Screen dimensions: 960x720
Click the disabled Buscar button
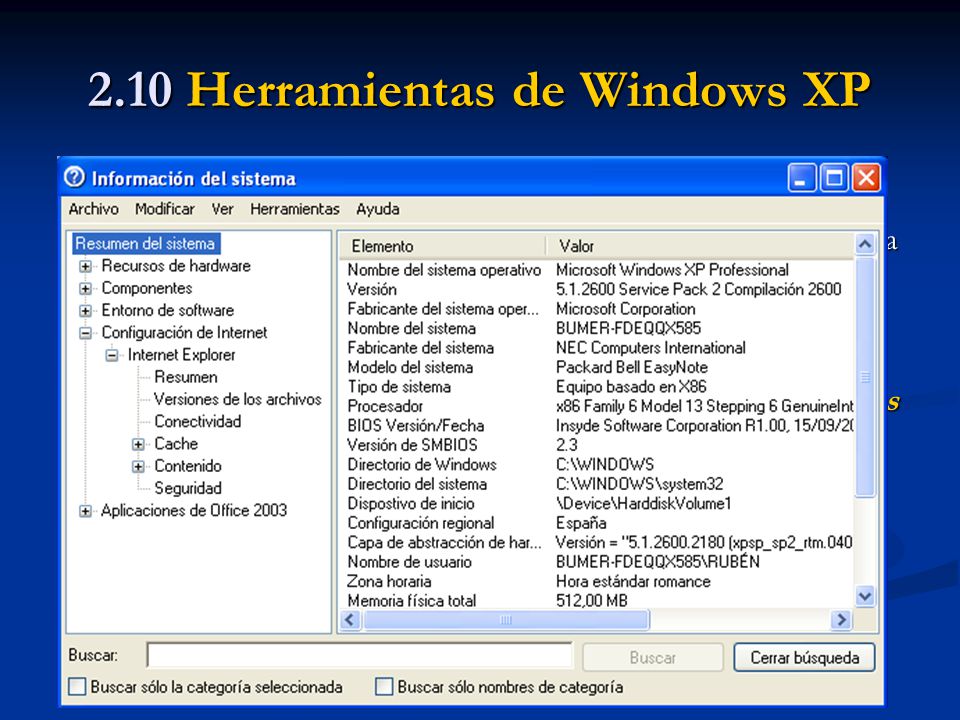click(x=653, y=658)
